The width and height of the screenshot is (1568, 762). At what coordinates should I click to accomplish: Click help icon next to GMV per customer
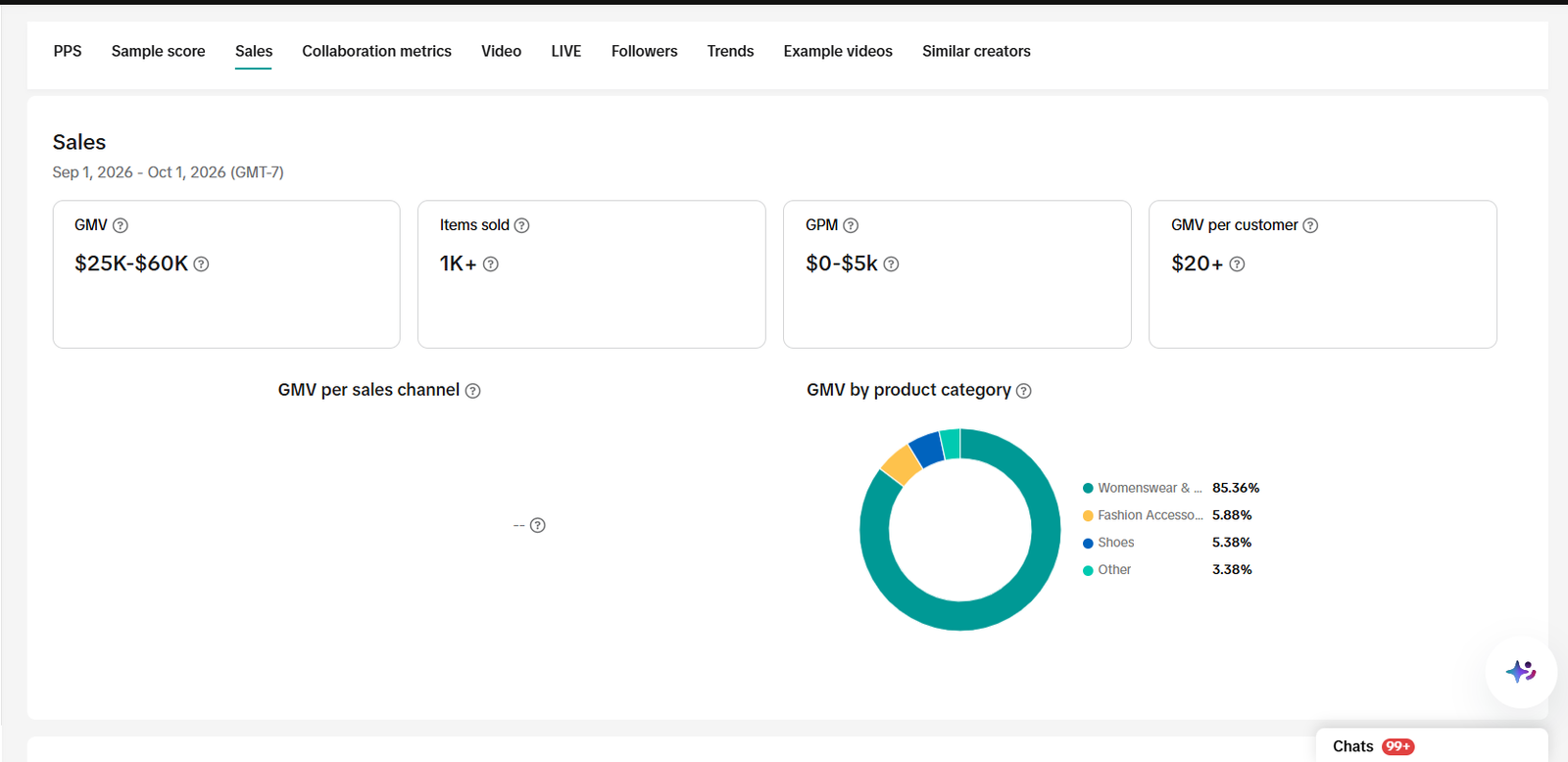(1310, 225)
